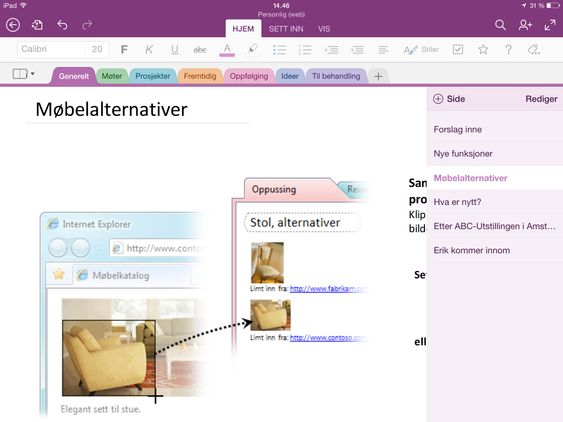
Task: Tap the upper chair thumbnail
Action: pos(267,263)
